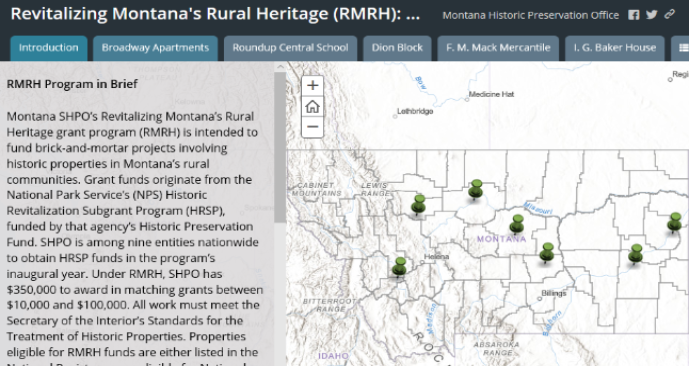Viewport: 689px width, 366px height.
Task: Share the story map on Facebook
Action: [x=634, y=15]
